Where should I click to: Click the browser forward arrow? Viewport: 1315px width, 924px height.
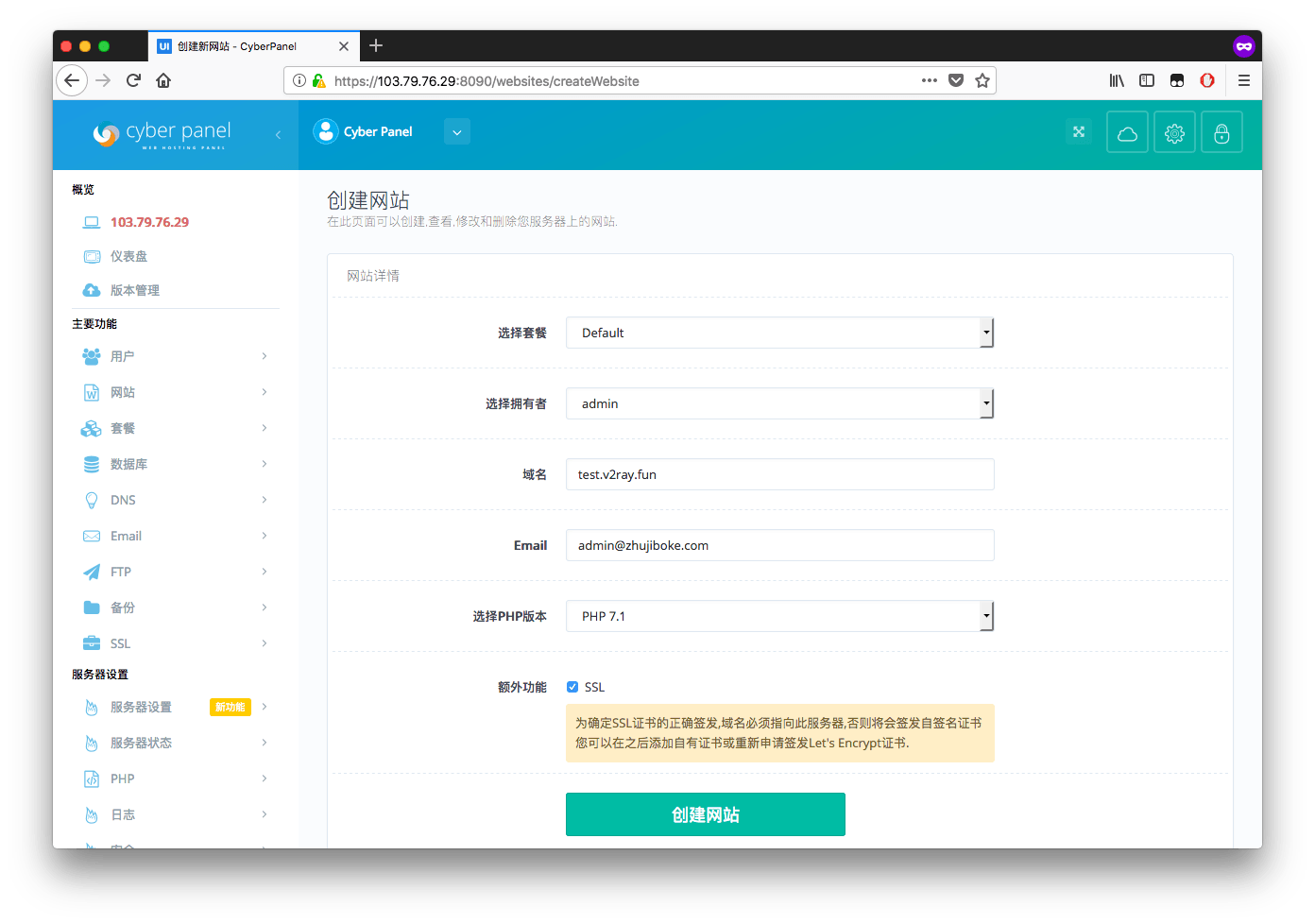(x=103, y=80)
